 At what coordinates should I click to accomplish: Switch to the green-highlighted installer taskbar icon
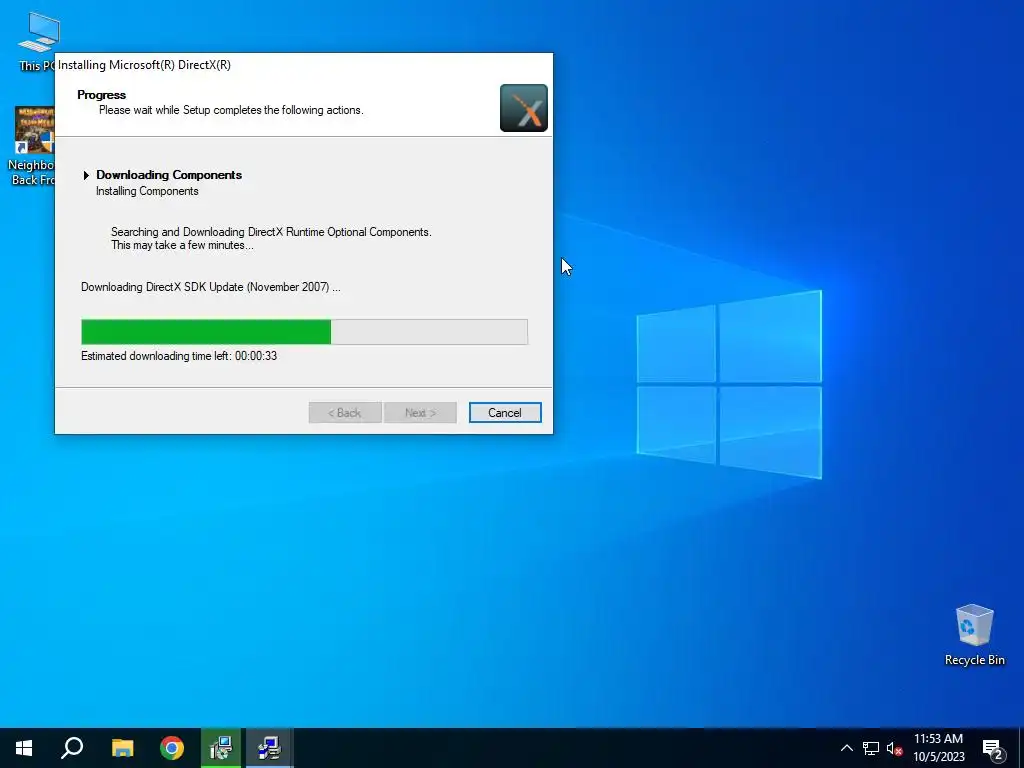(221, 748)
